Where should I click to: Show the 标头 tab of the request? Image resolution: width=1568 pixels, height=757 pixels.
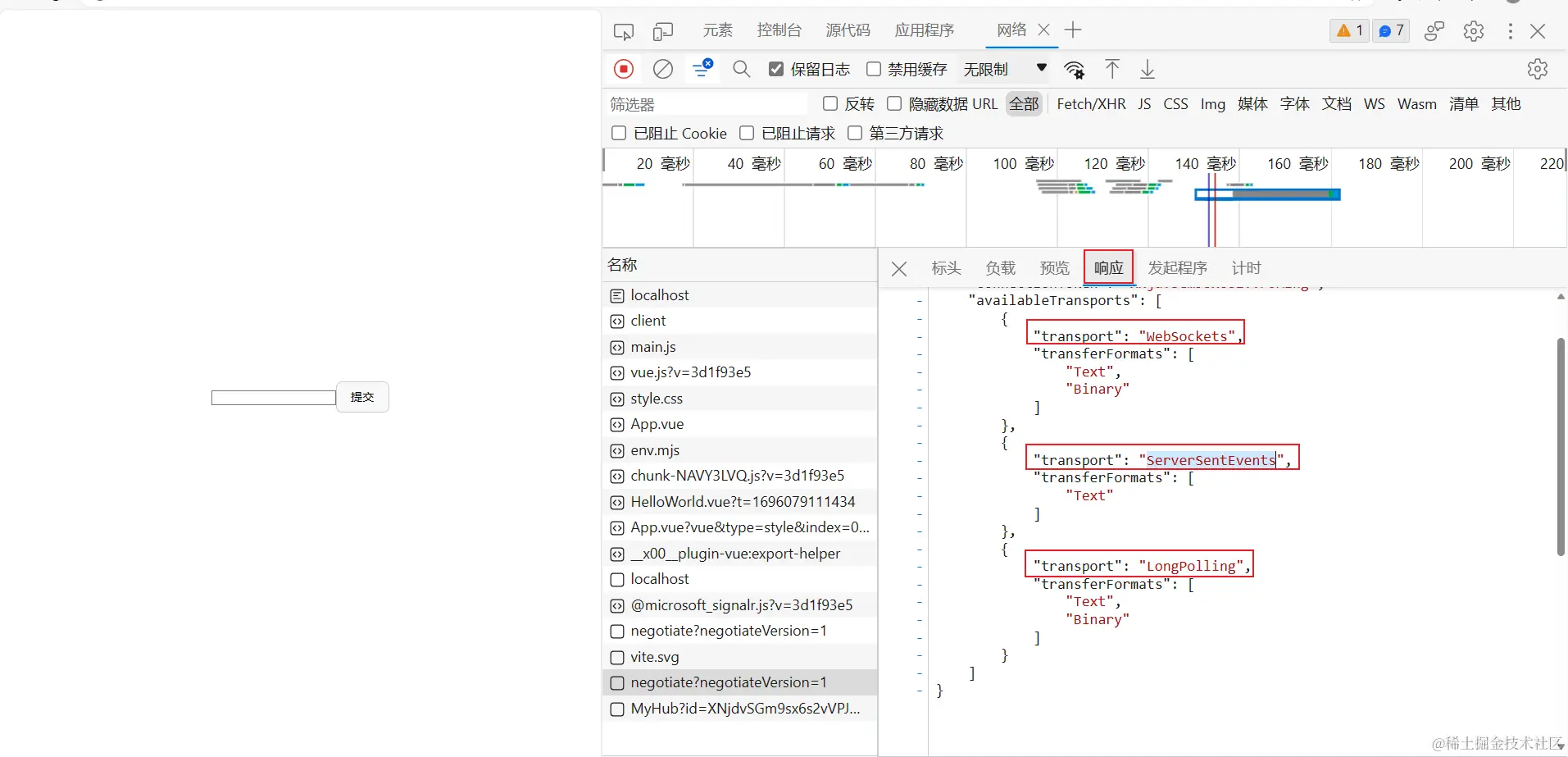pos(946,268)
